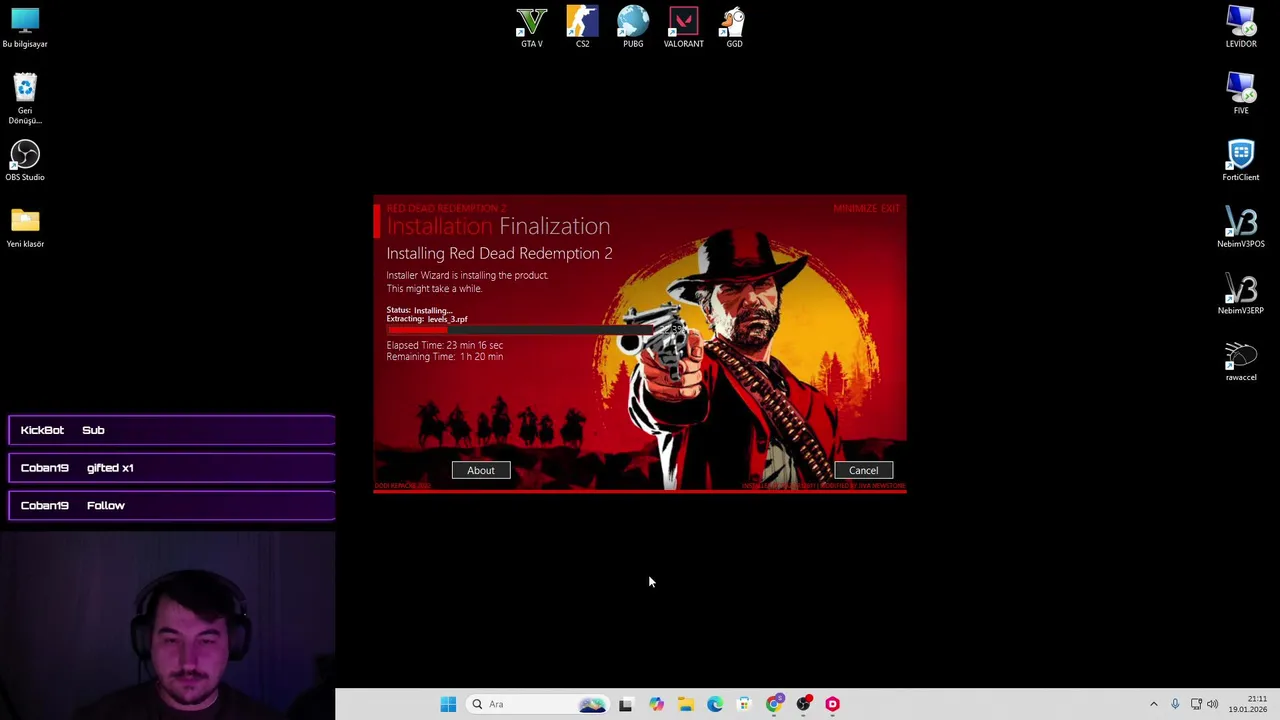
Task: Select the LEVIDOR desktop icon
Action: tap(1241, 27)
